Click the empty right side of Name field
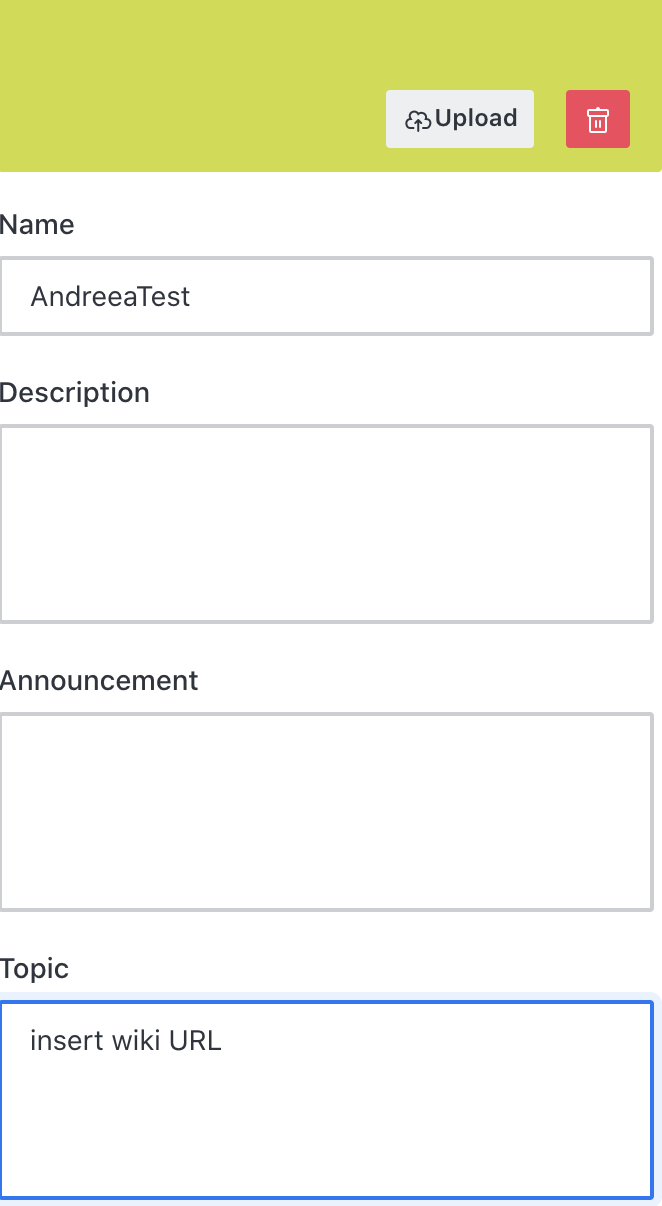 click(x=500, y=296)
